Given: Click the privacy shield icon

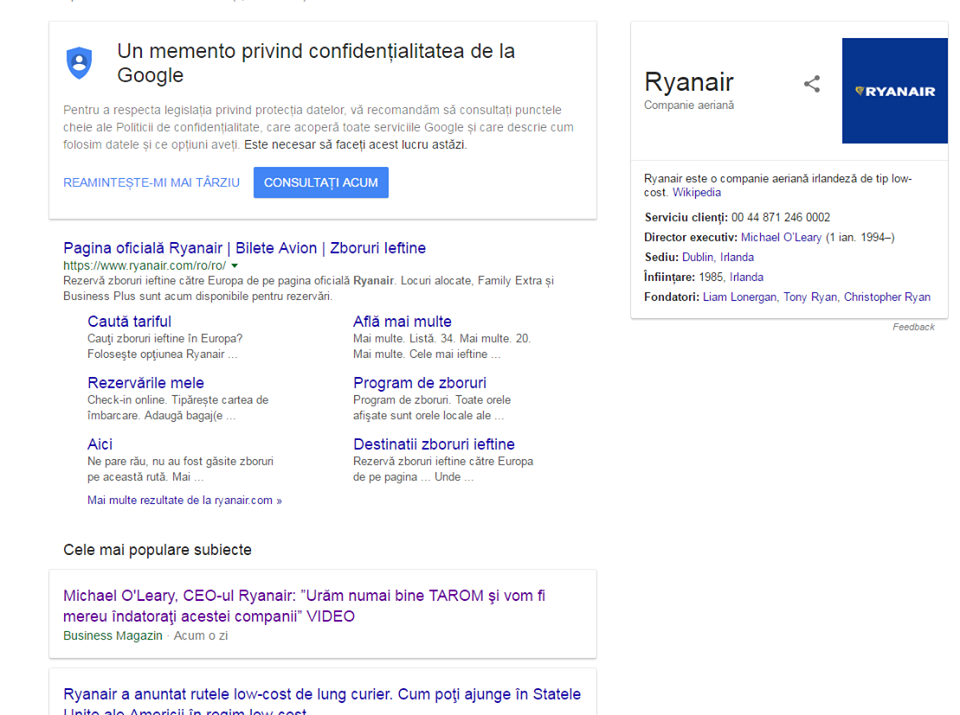Looking at the screenshot, I should [x=79, y=63].
